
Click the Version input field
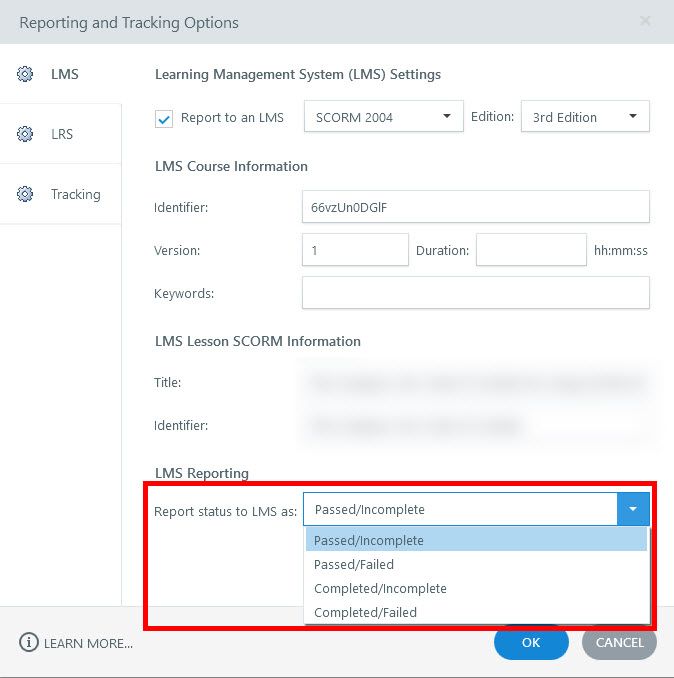(355, 250)
